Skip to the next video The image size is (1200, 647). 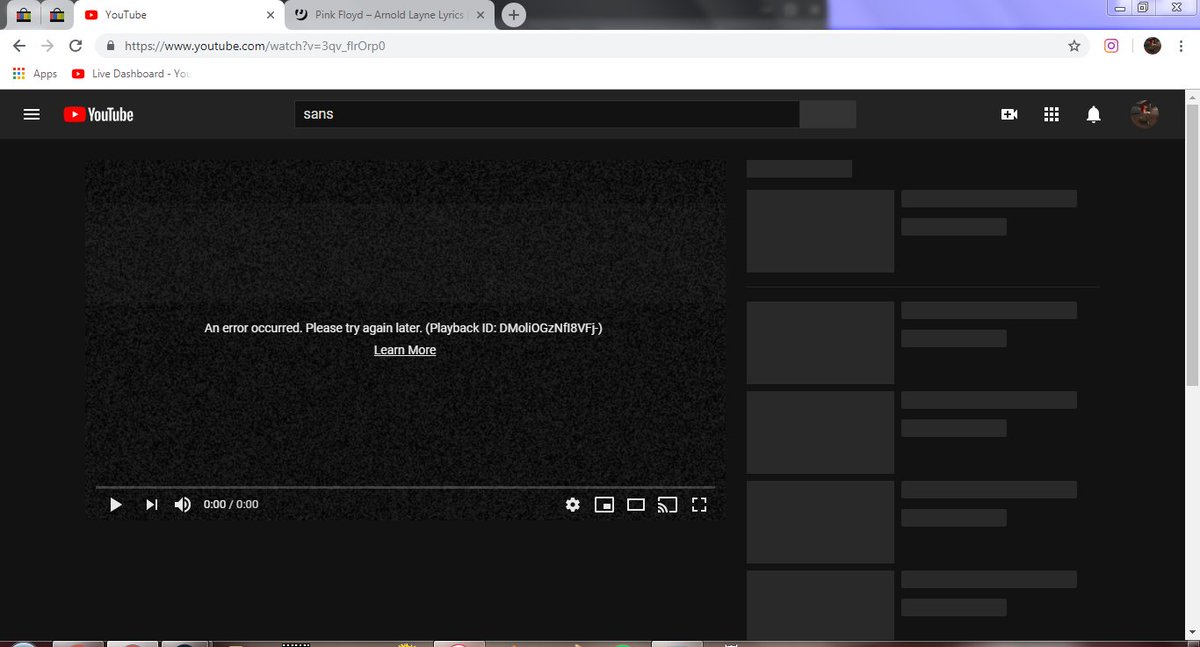(x=151, y=505)
